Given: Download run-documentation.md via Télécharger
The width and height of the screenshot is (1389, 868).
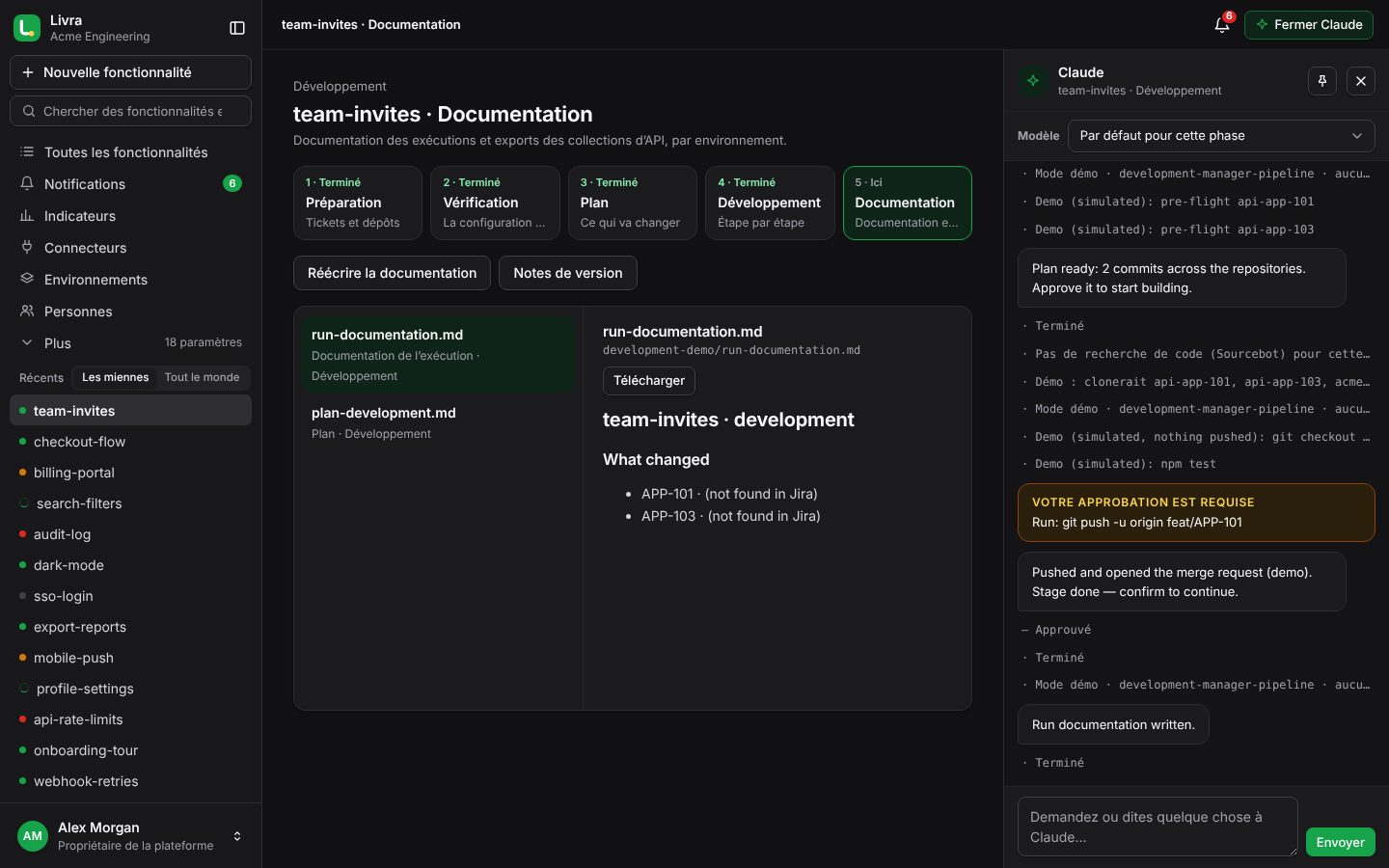Looking at the screenshot, I should click(649, 381).
